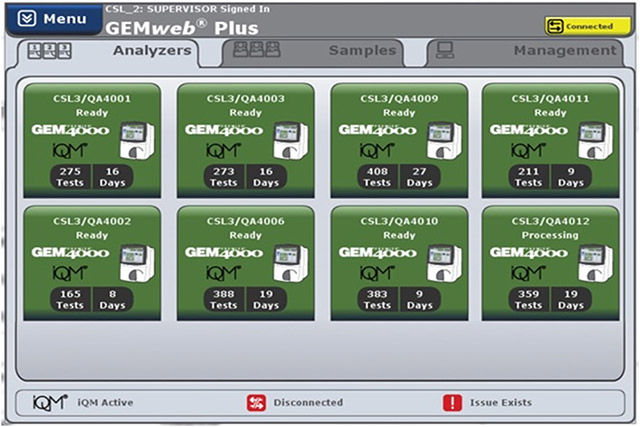The width and height of the screenshot is (640, 427).
Task: Click the iQM logo on QA4003 card
Action: point(224,150)
